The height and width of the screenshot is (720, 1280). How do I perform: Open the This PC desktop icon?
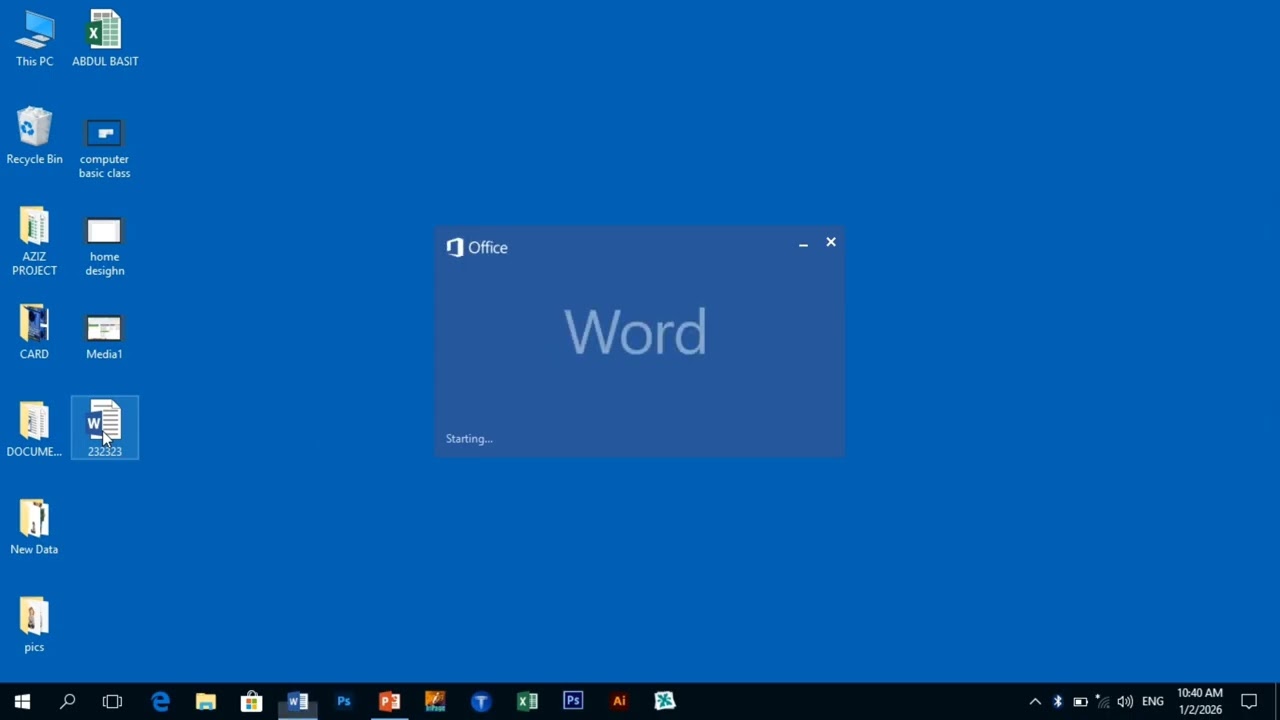click(34, 39)
